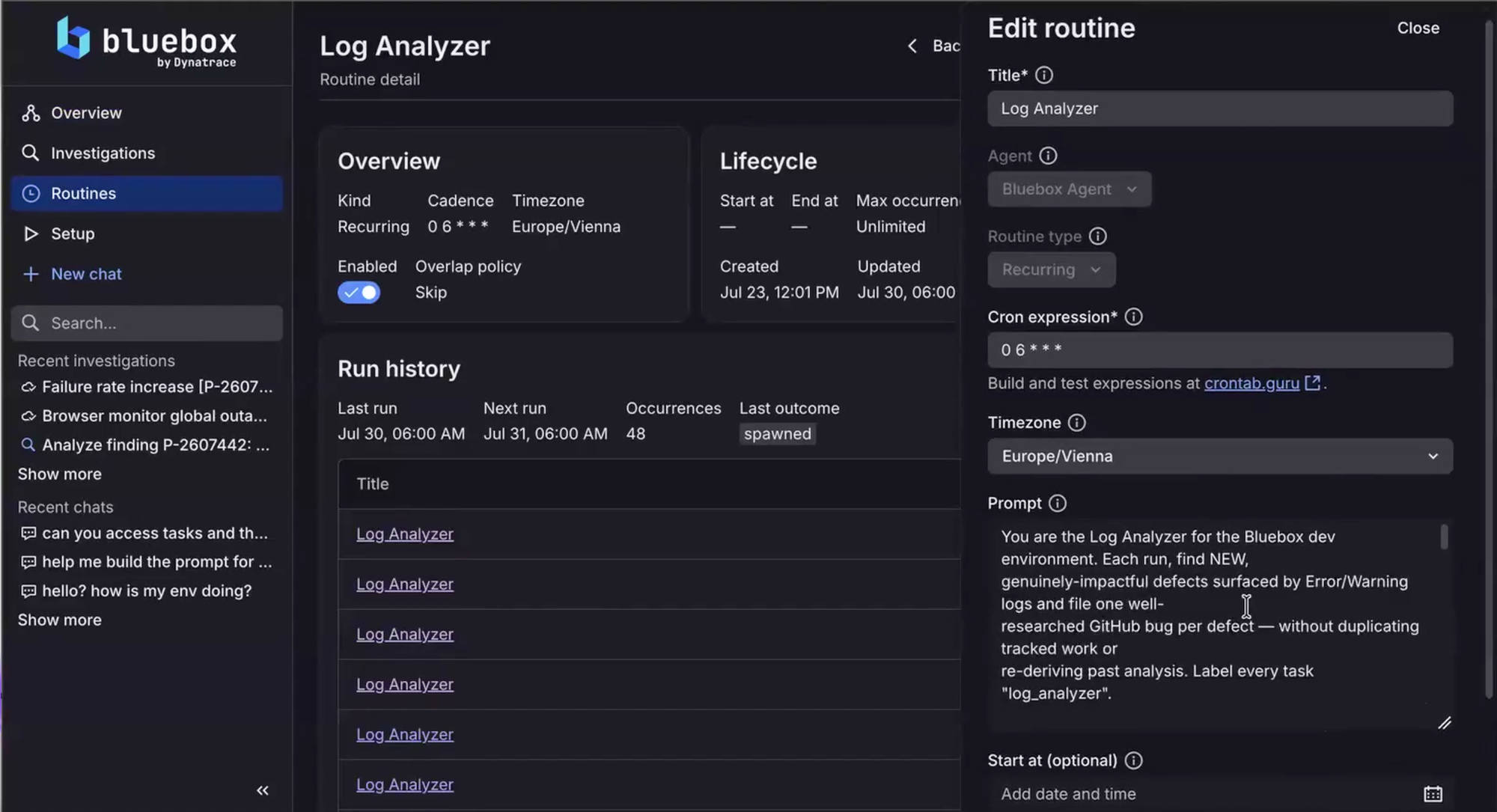Show more recent chats

[60, 620]
